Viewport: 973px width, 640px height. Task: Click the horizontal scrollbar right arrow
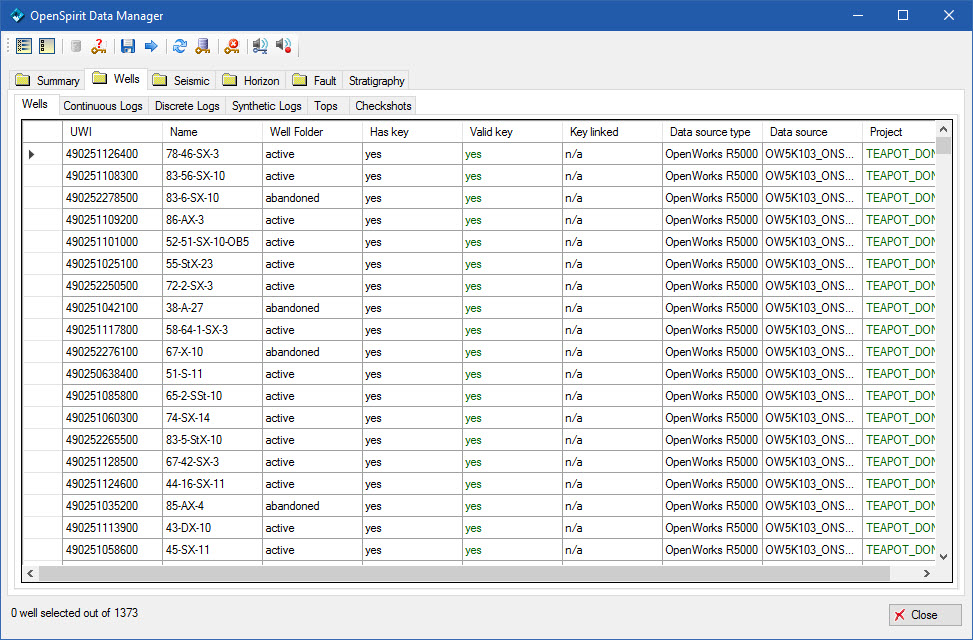click(927, 573)
